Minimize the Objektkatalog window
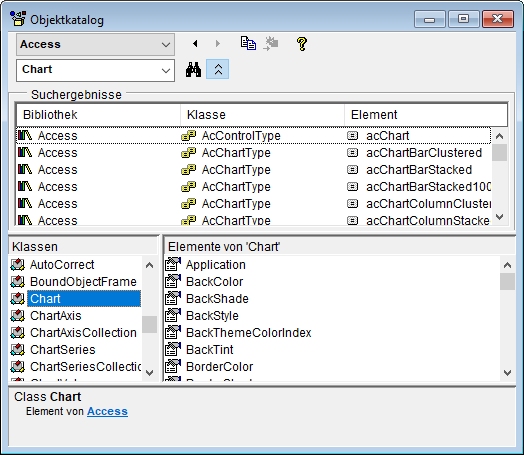 [429, 19]
